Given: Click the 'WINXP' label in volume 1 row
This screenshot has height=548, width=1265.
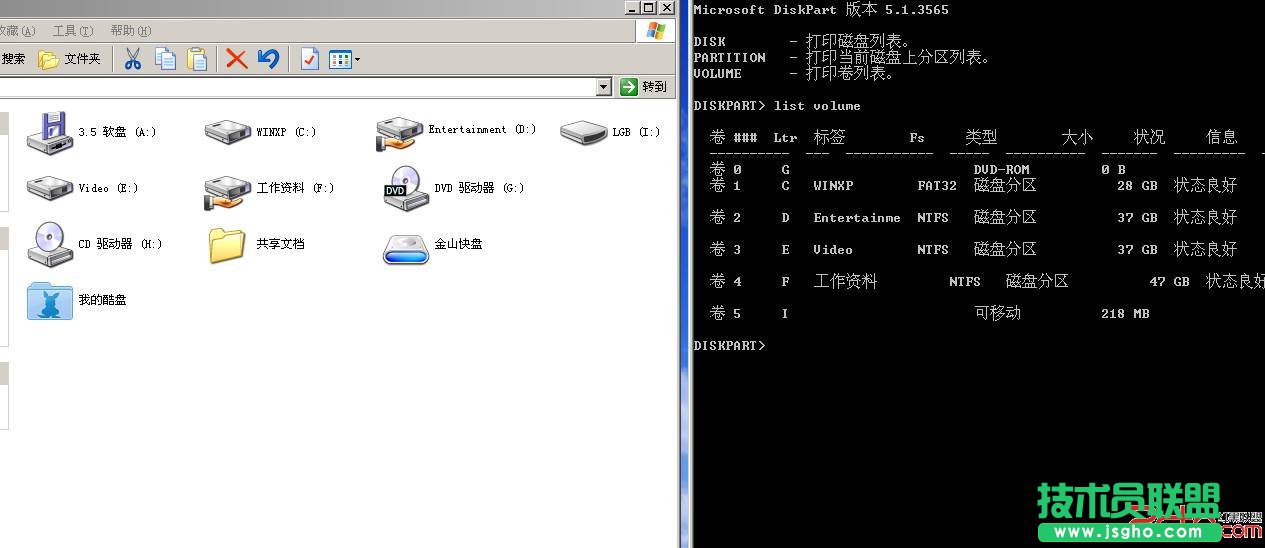Looking at the screenshot, I should click(x=833, y=186).
